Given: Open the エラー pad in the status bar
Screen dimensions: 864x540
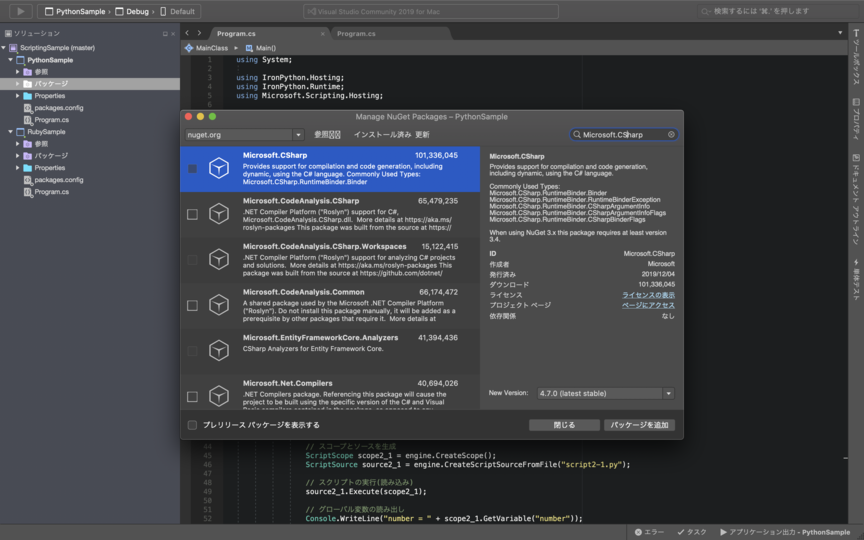Looking at the screenshot, I should (650, 532).
